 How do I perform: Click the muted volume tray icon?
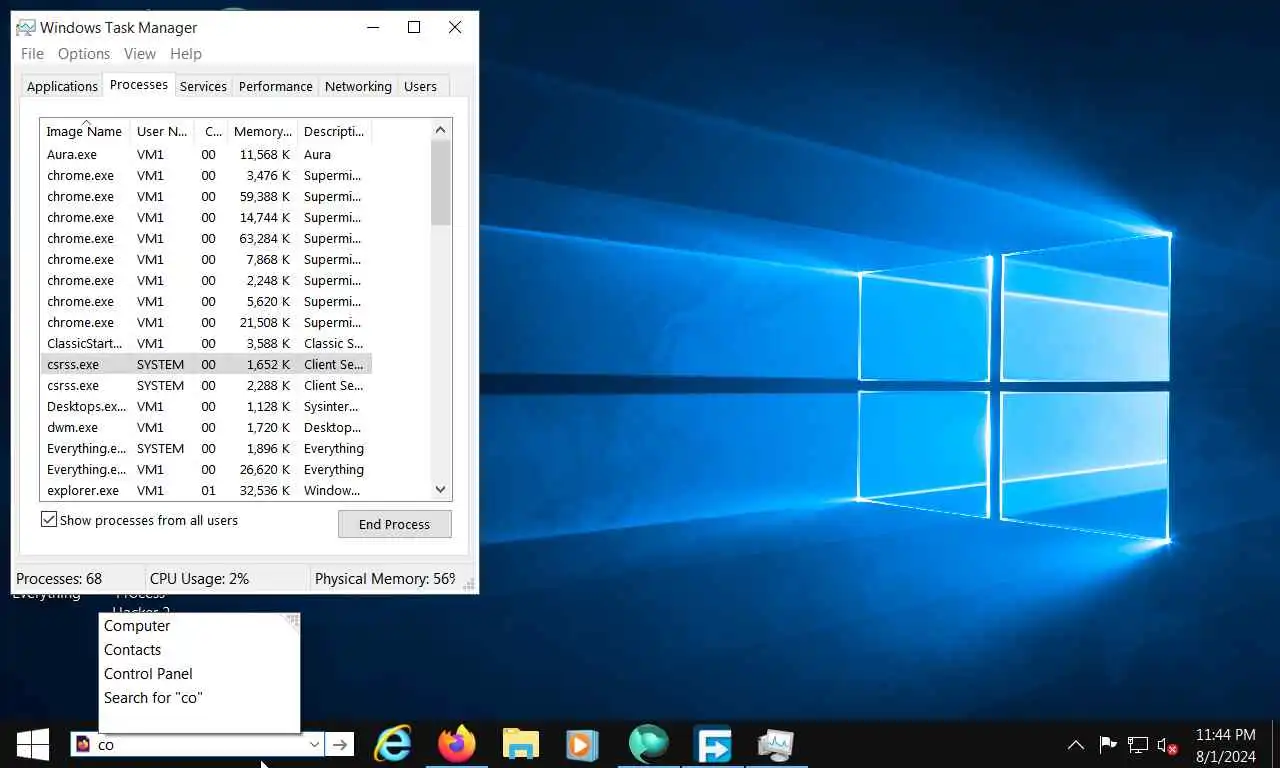click(x=1167, y=745)
